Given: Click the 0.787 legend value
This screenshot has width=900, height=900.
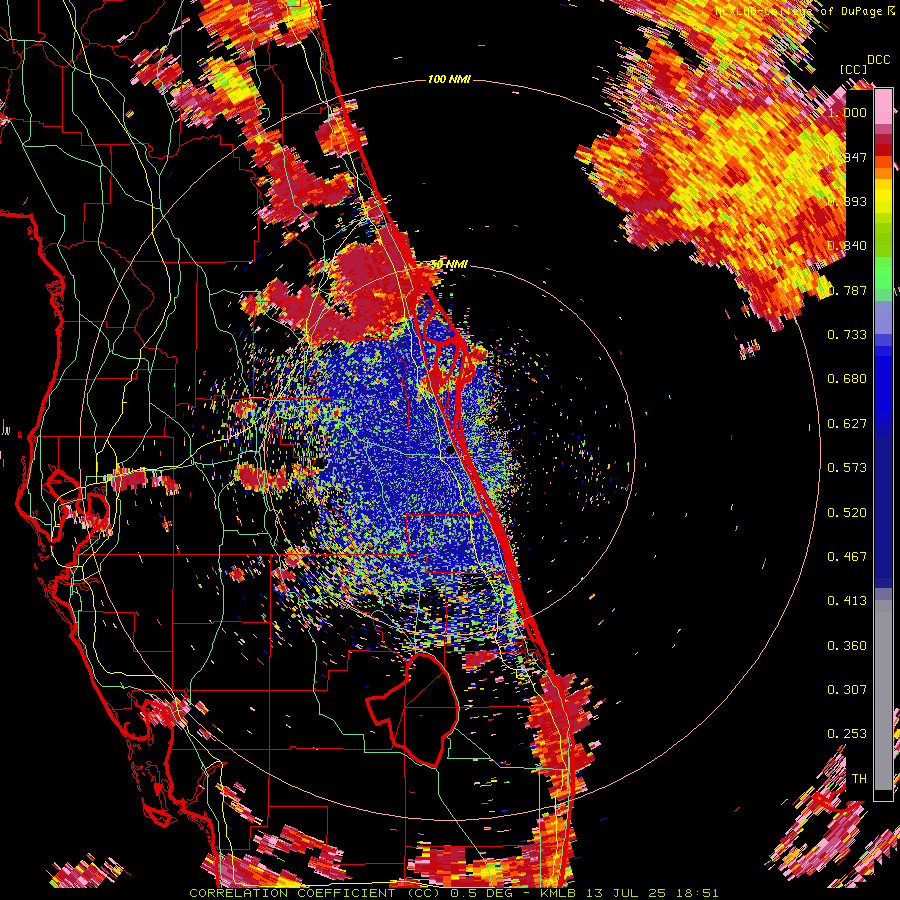Looking at the screenshot, I should click(847, 290).
